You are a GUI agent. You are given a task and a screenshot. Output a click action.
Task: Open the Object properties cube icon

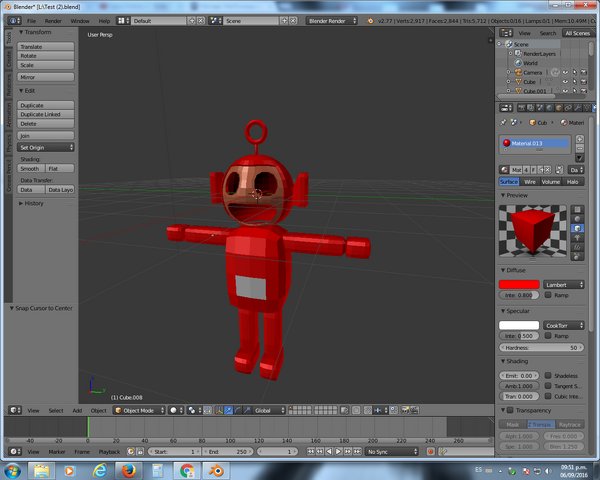(x=559, y=108)
